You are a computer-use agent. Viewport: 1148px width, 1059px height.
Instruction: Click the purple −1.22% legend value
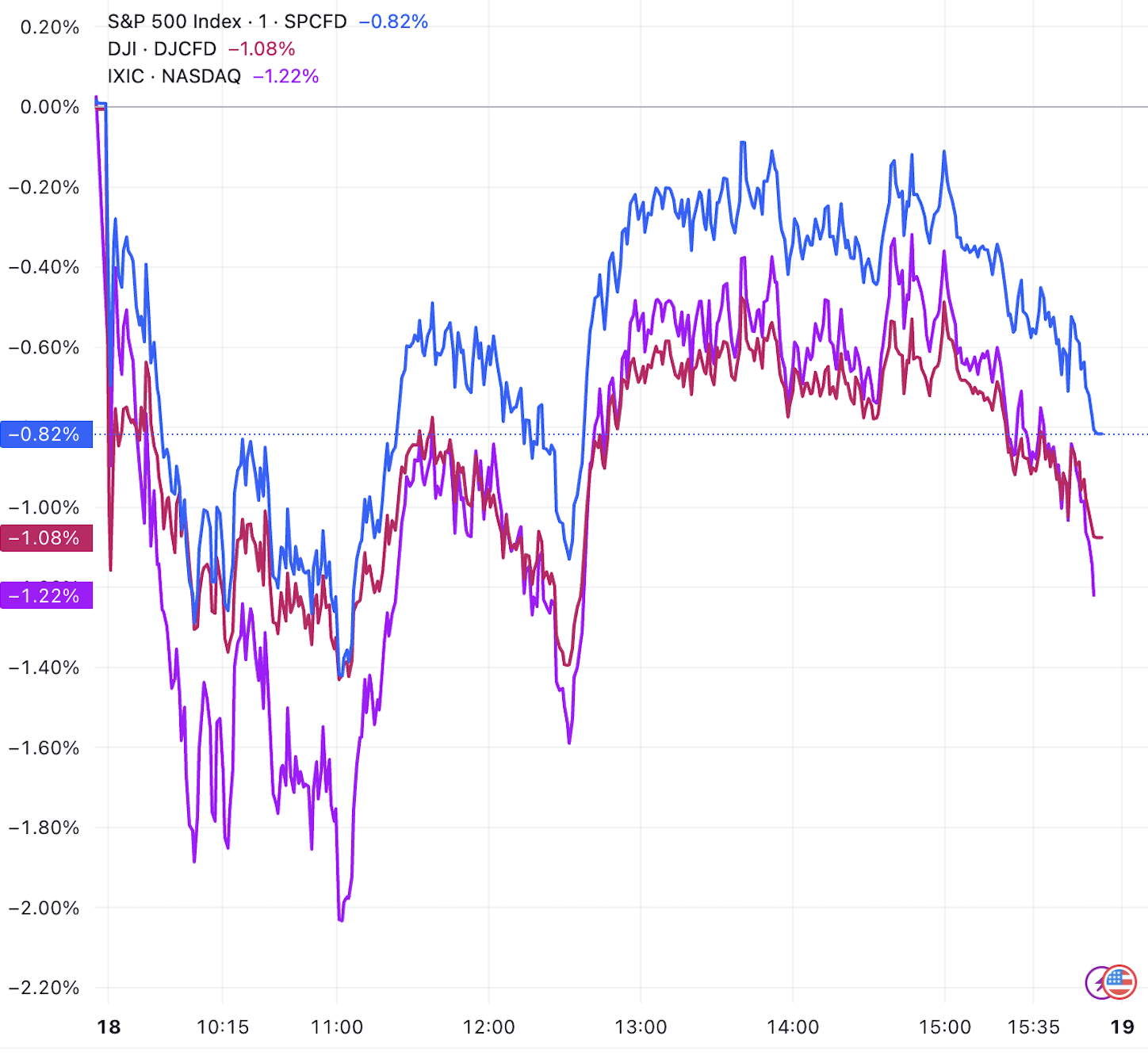[x=285, y=76]
